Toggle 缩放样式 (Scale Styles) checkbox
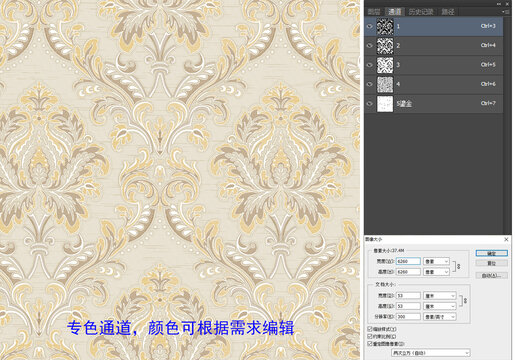 pos(370,329)
